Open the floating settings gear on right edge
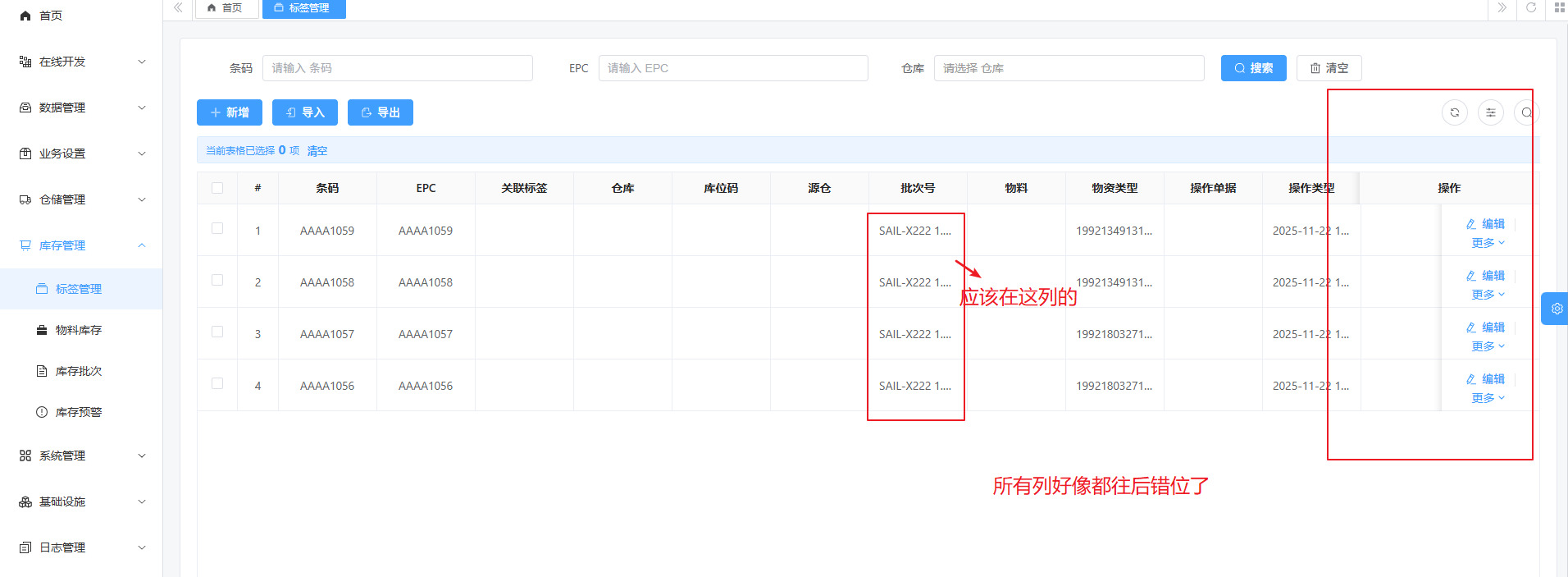The image size is (1568, 577). click(1556, 309)
